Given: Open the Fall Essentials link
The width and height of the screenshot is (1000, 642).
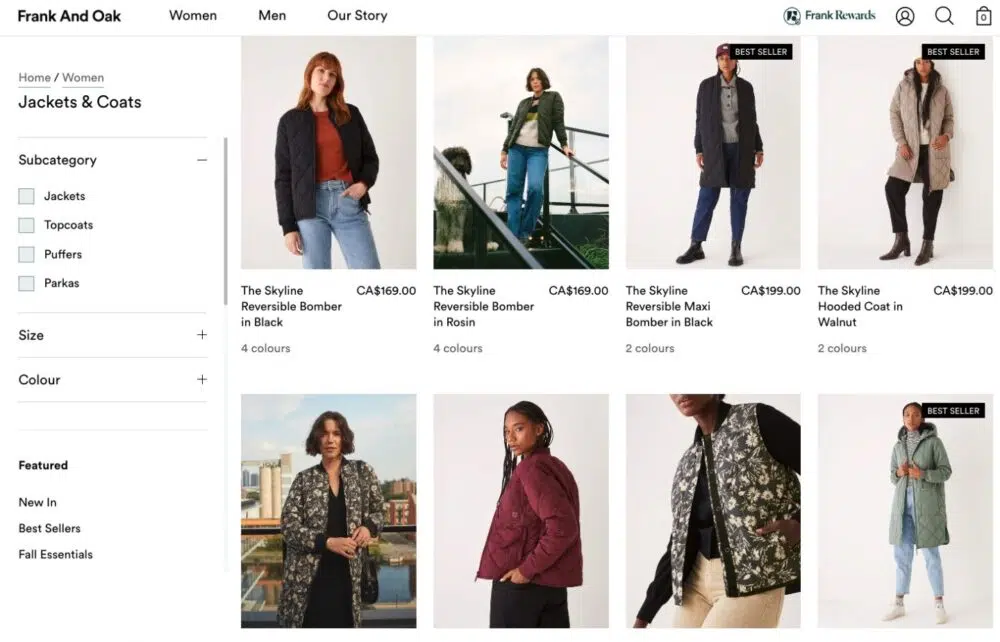Looking at the screenshot, I should pos(55,554).
